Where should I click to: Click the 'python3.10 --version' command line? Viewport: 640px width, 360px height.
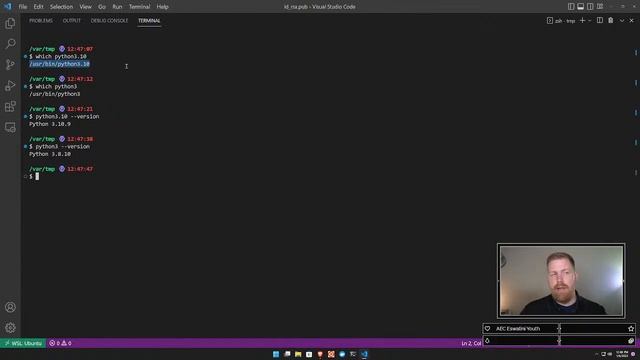click(x=64, y=116)
